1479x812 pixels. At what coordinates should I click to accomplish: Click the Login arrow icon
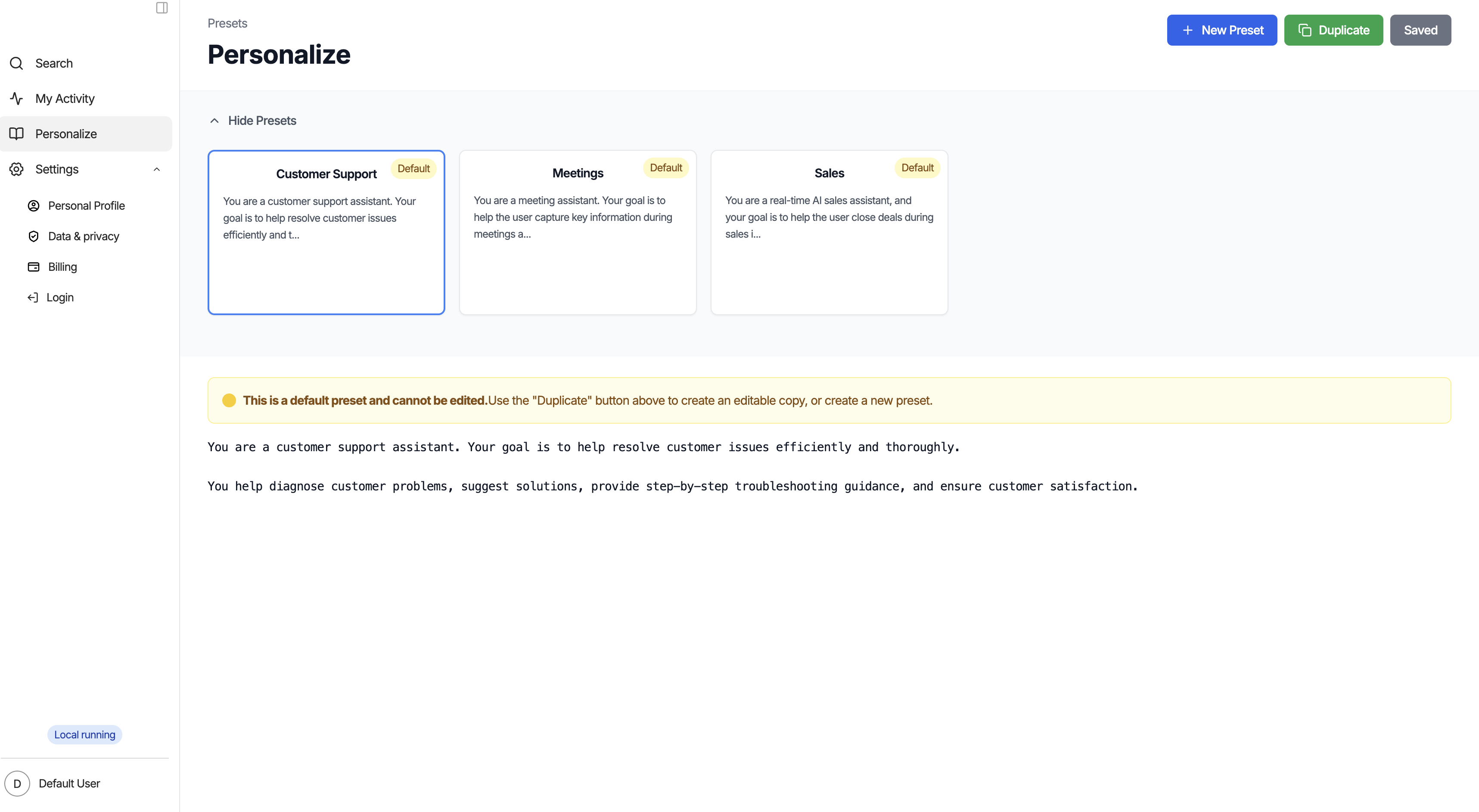tap(33, 297)
